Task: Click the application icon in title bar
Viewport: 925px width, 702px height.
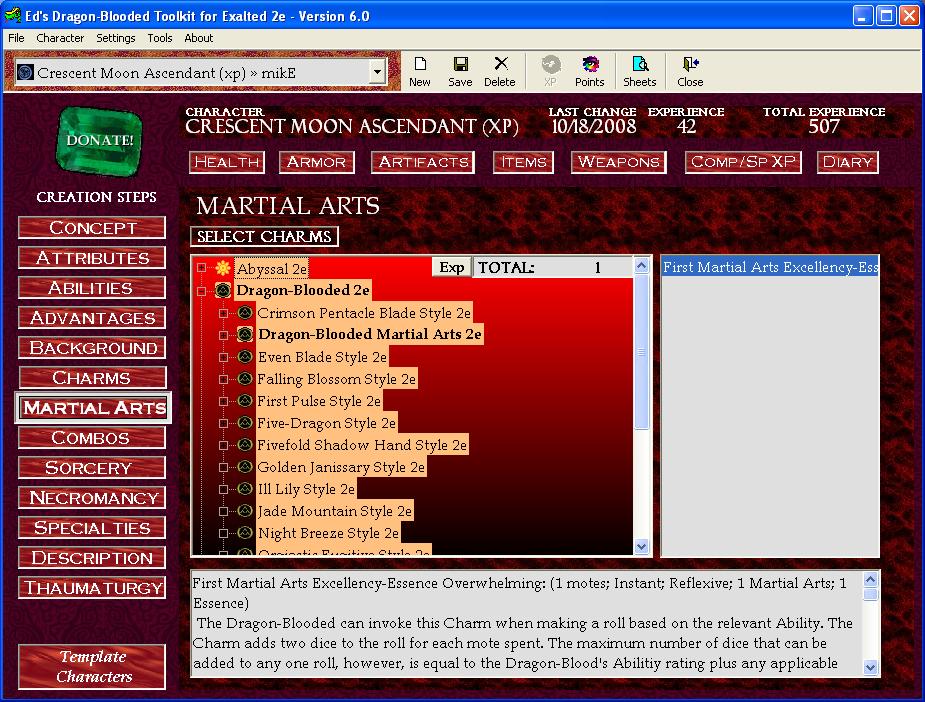Action: click(x=12, y=15)
